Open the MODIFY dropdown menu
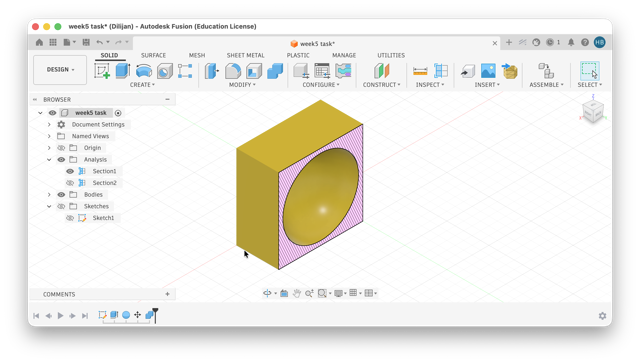Viewport: 640px width, 363px height. pos(242,85)
